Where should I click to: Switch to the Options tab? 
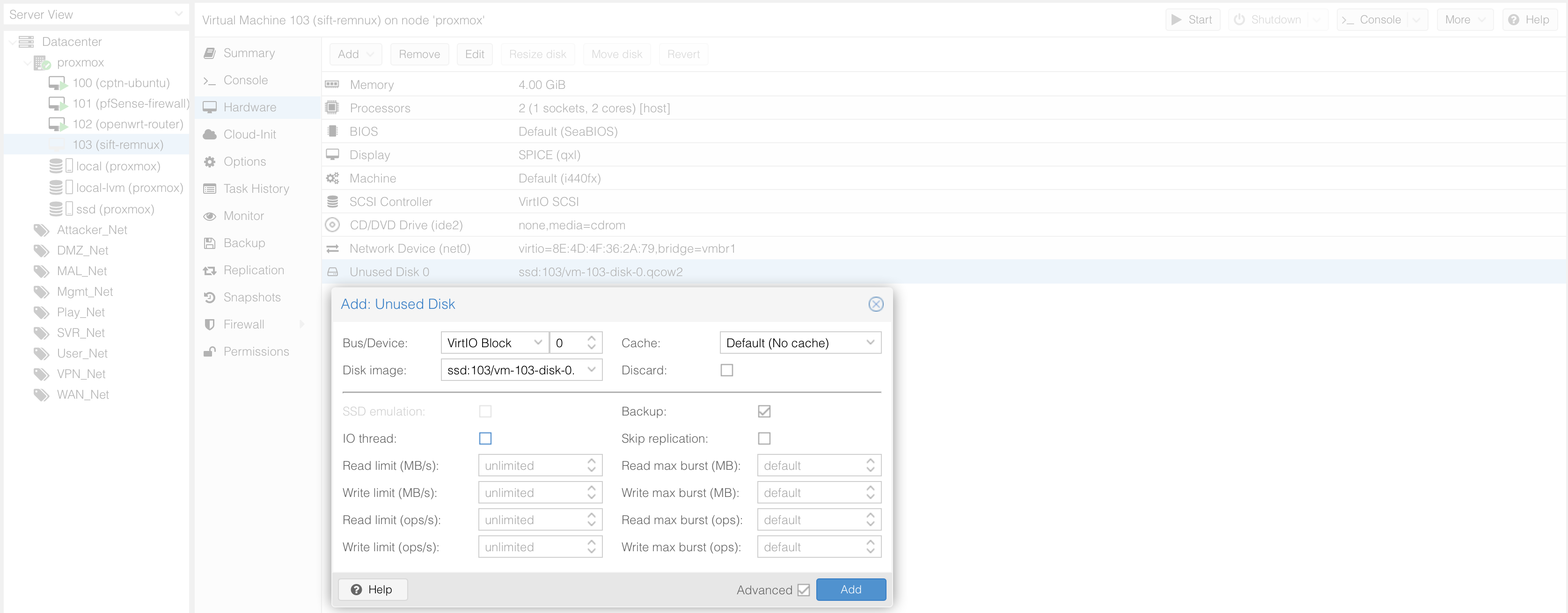(244, 161)
